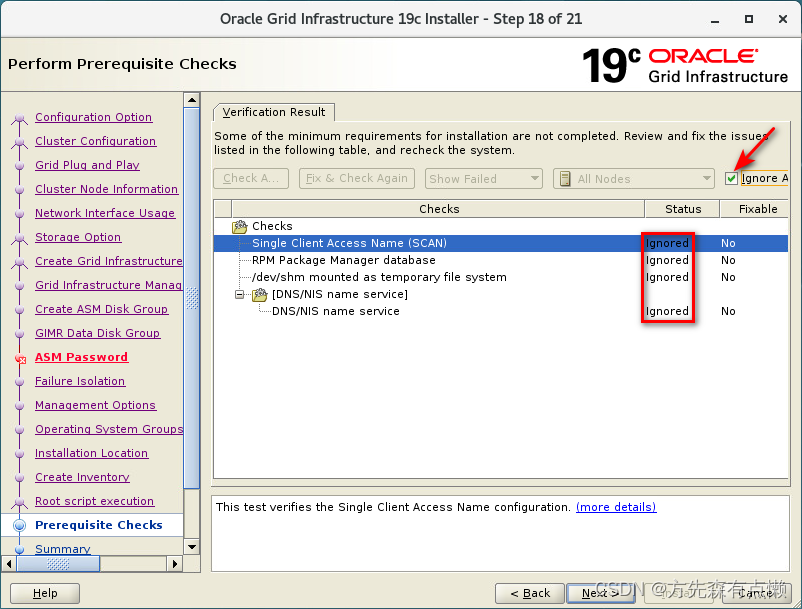Go to Create Inventory step
802x609 pixels.
click(x=82, y=478)
